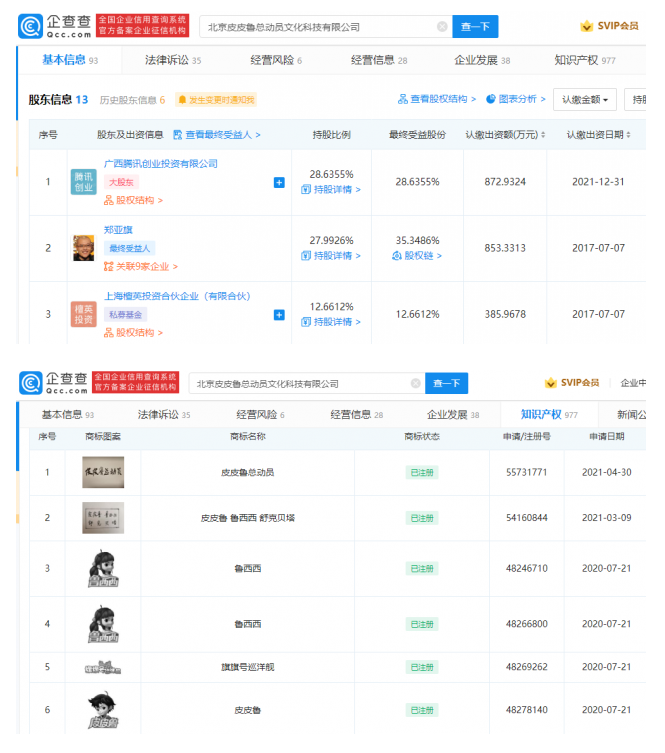This screenshot has width=665, height=753.
Task: Click 私募基金 tag
Action: click(125, 315)
